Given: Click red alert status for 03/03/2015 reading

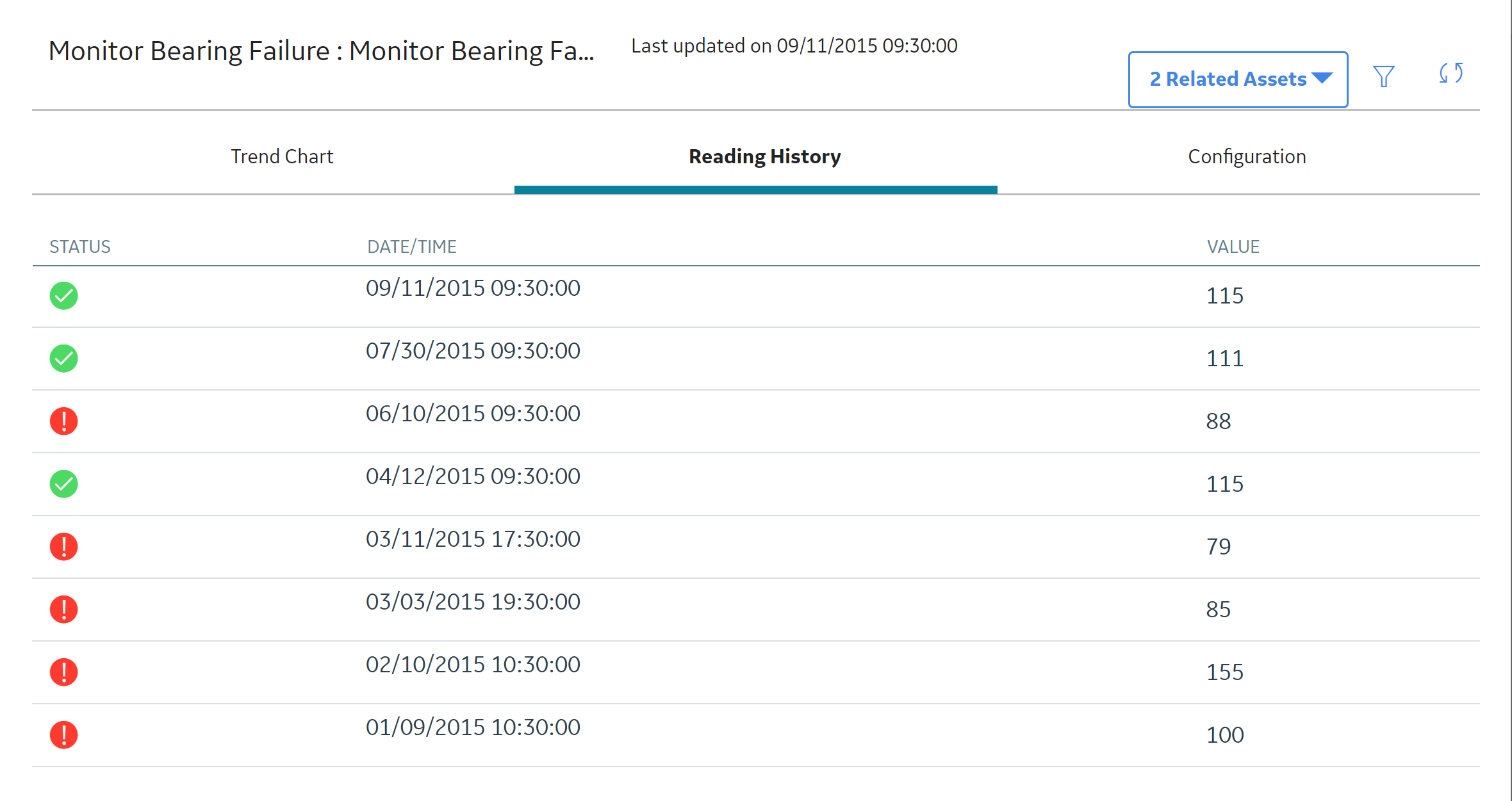Looking at the screenshot, I should point(64,610).
